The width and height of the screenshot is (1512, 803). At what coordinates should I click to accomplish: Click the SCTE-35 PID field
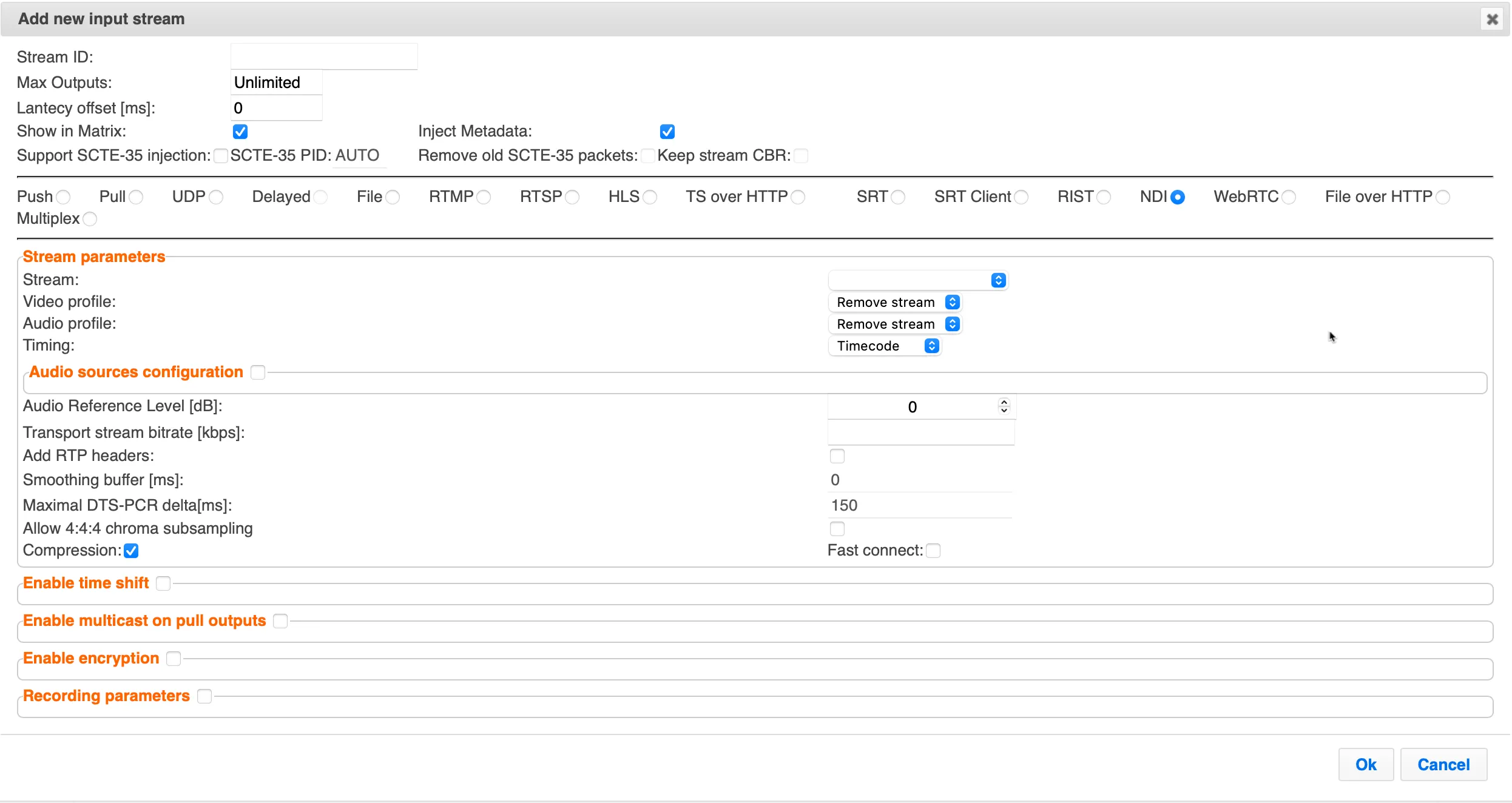pyautogui.click(x=360, y=156)
